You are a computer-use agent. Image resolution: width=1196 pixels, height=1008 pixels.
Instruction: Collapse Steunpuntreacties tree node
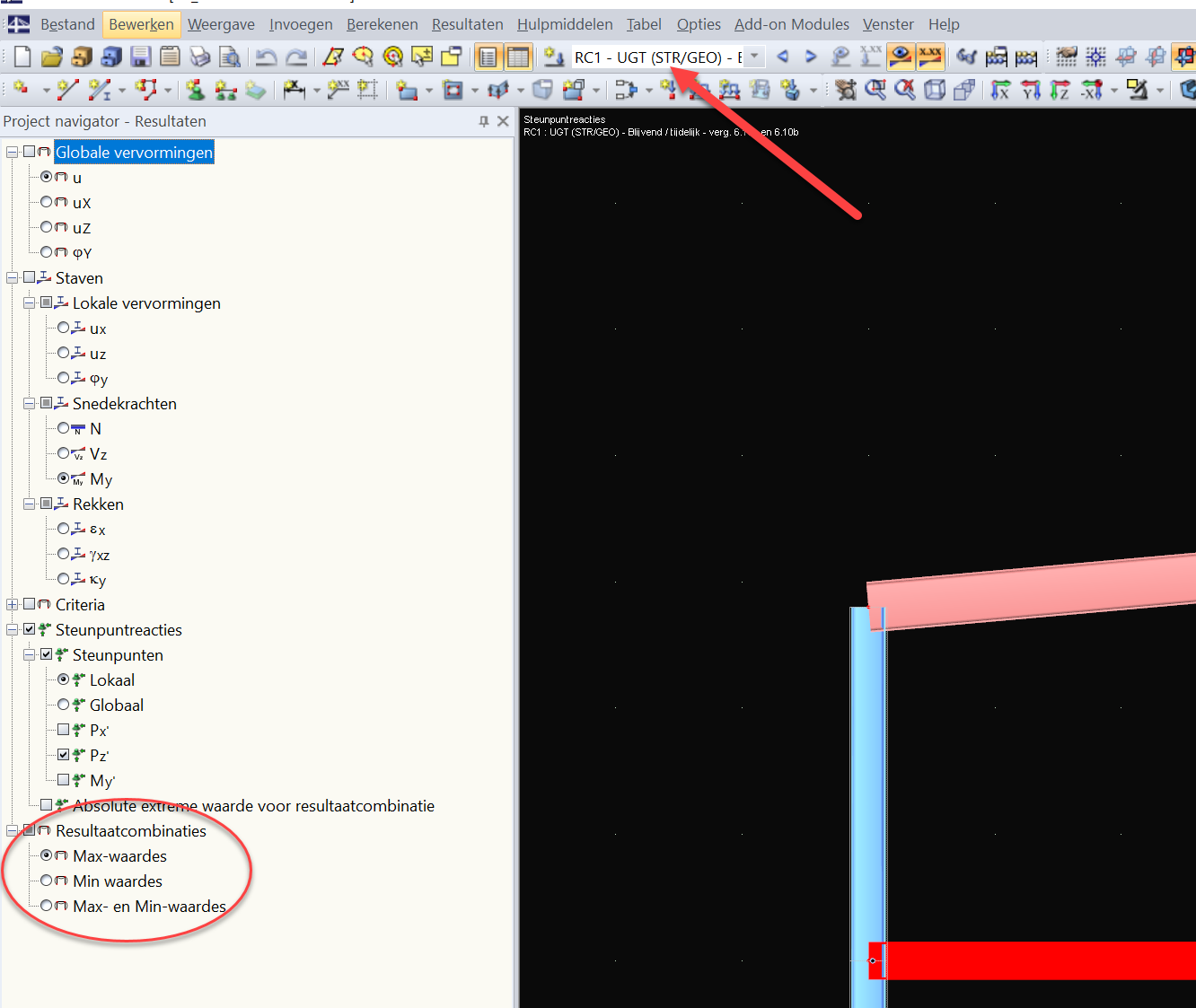13,630
